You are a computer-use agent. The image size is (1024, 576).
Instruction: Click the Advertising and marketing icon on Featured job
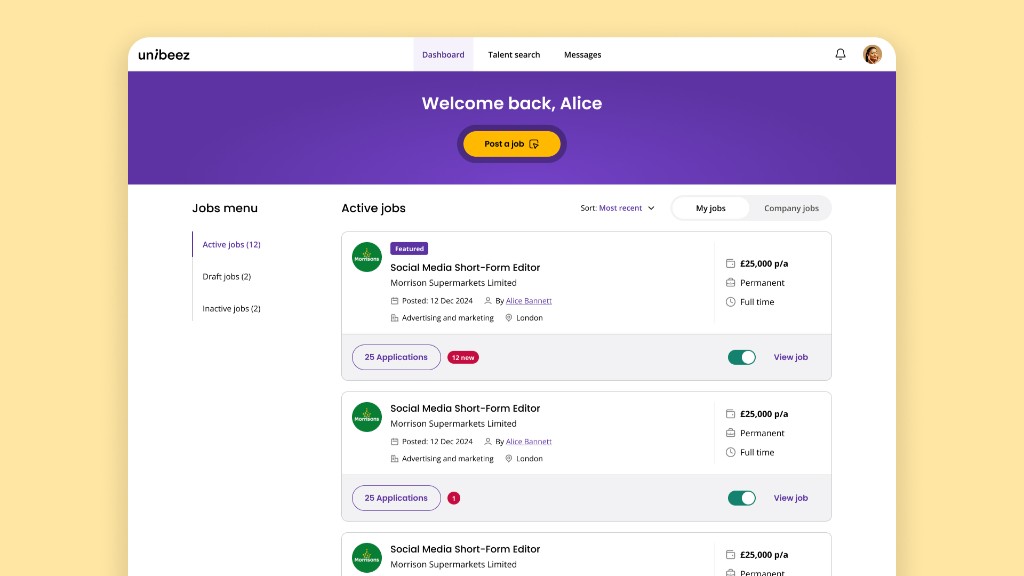tap(394, 318)
